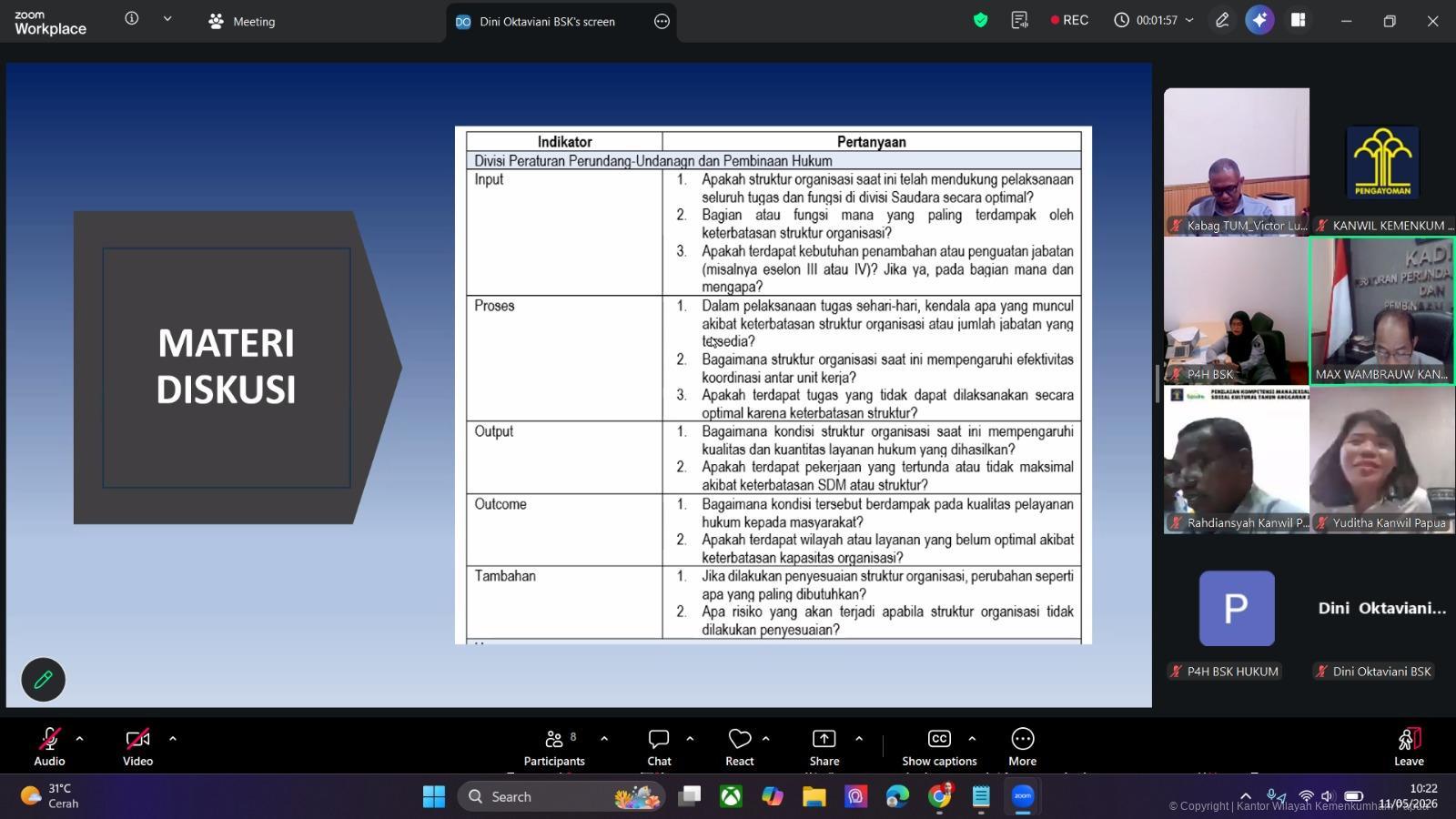Open the pink app icon beside File Explorer
Viewport: 1456px width, 819px height.
tap(855, 796)
